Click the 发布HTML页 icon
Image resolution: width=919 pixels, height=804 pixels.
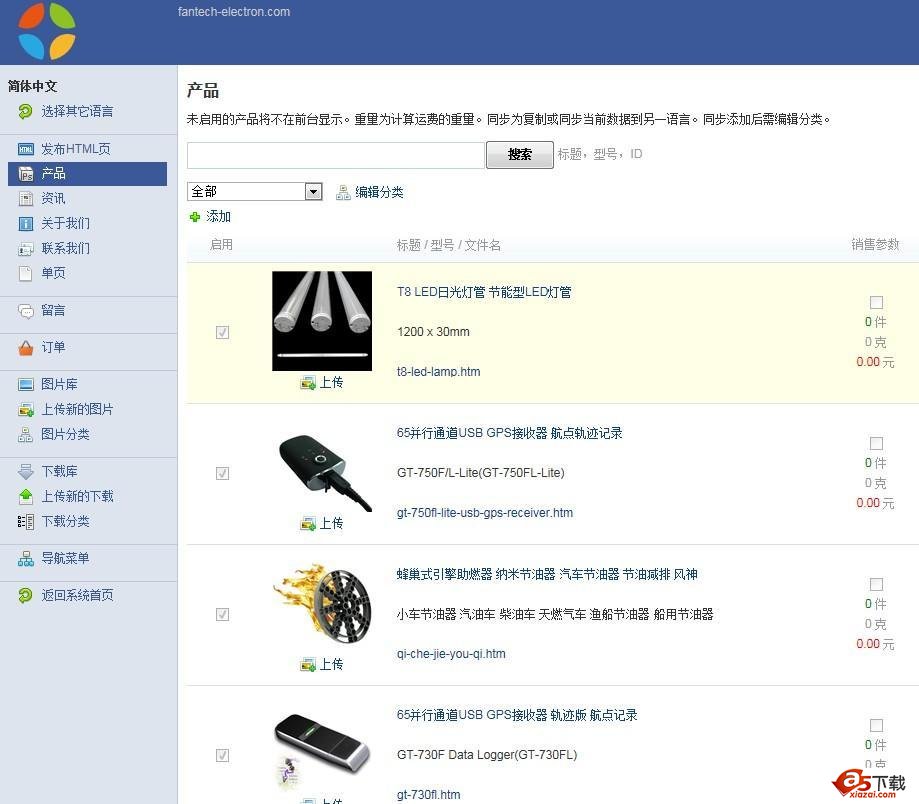(25, 149)
